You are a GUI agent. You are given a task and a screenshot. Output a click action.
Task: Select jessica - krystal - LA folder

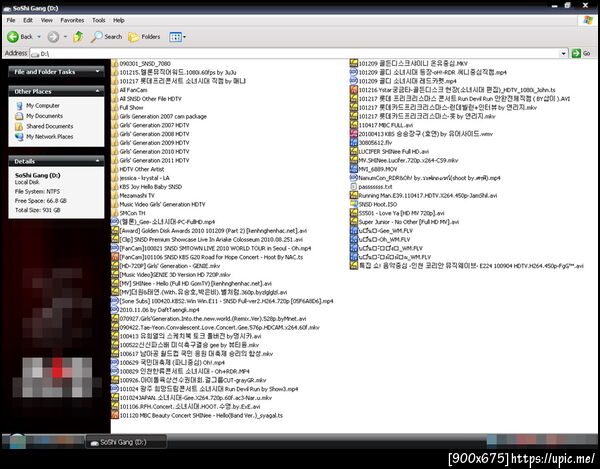point(140,178)
